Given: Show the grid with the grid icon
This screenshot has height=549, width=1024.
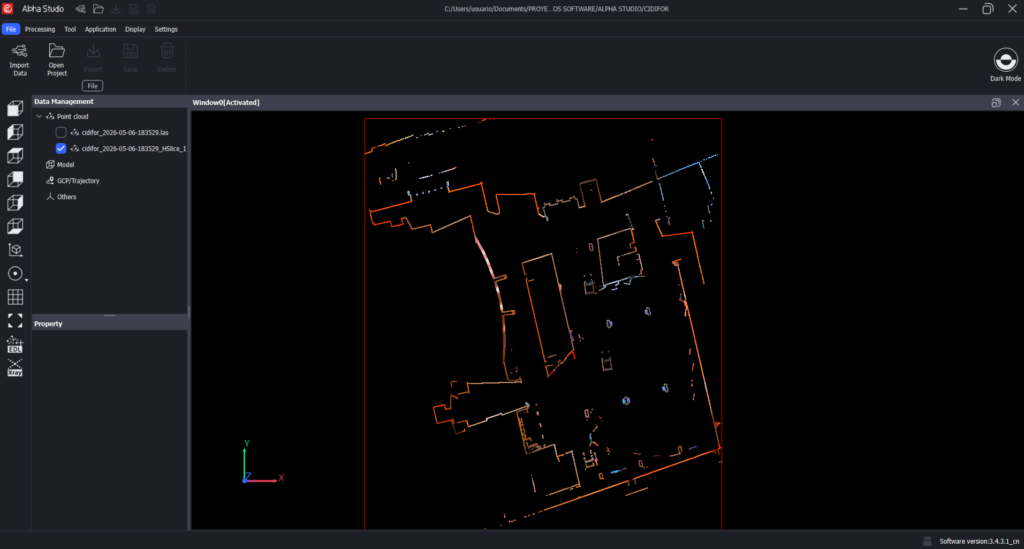Looking at the screenshot, I should coord(15,297).
